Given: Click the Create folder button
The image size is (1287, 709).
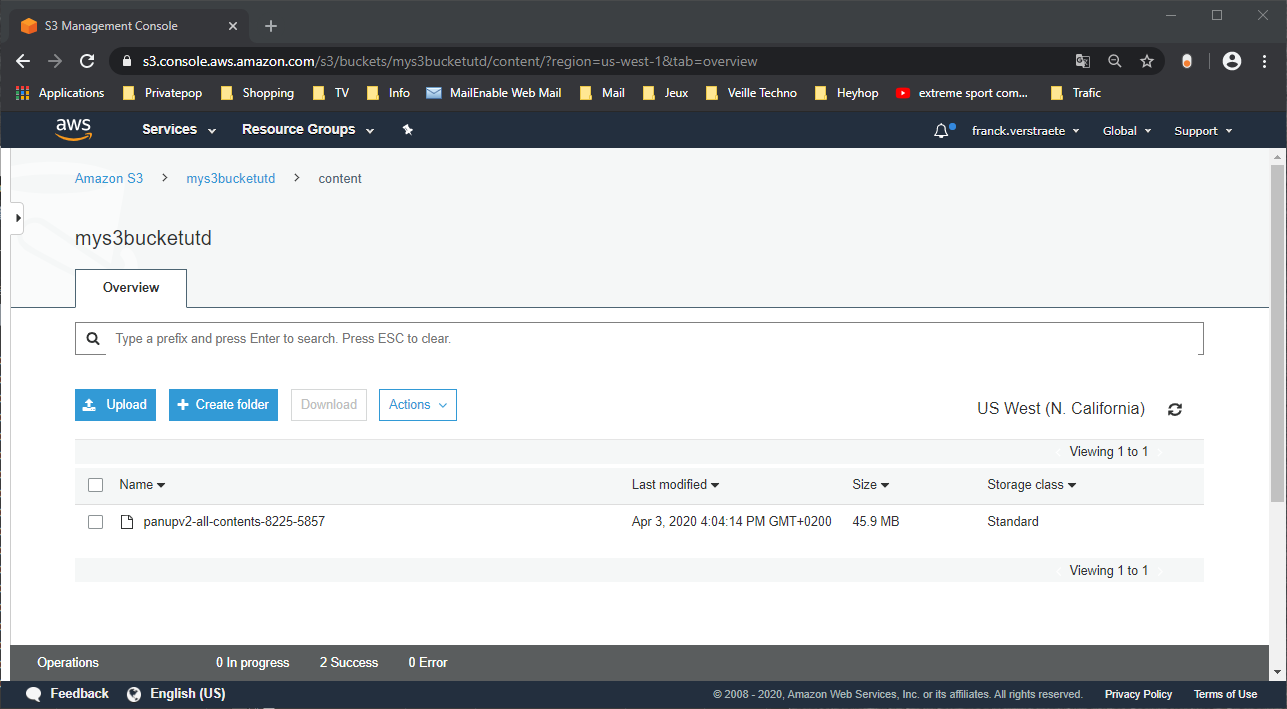Looking at the screenshot, I should pos(223,405).
